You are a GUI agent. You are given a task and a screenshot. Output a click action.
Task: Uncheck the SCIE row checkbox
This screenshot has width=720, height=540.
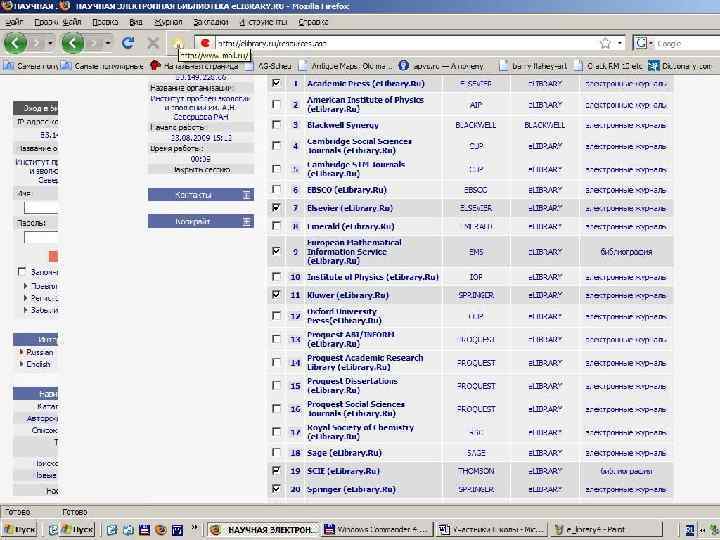(276, 471)
